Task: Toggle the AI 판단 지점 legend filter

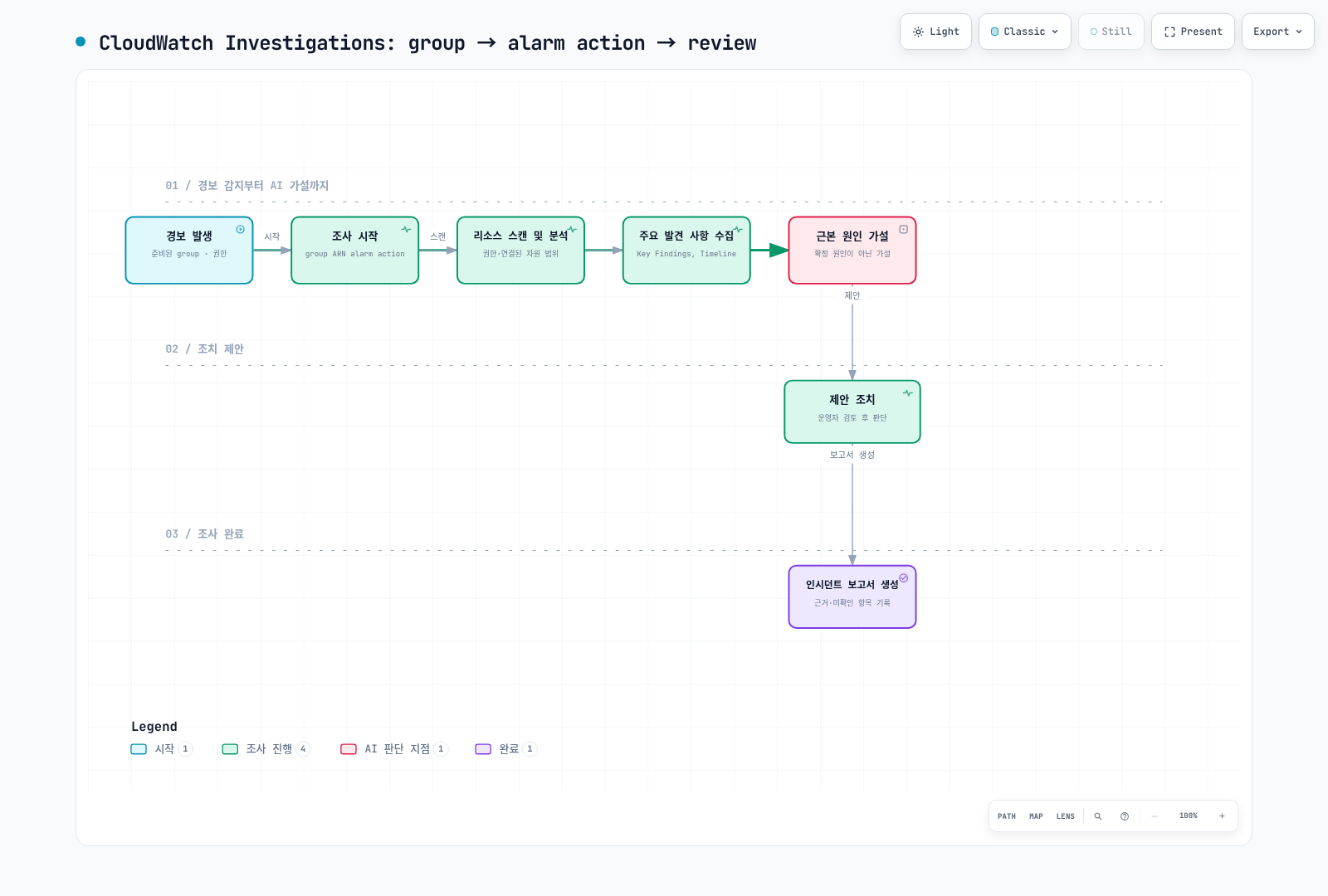Action: click(x=394, y=749)
